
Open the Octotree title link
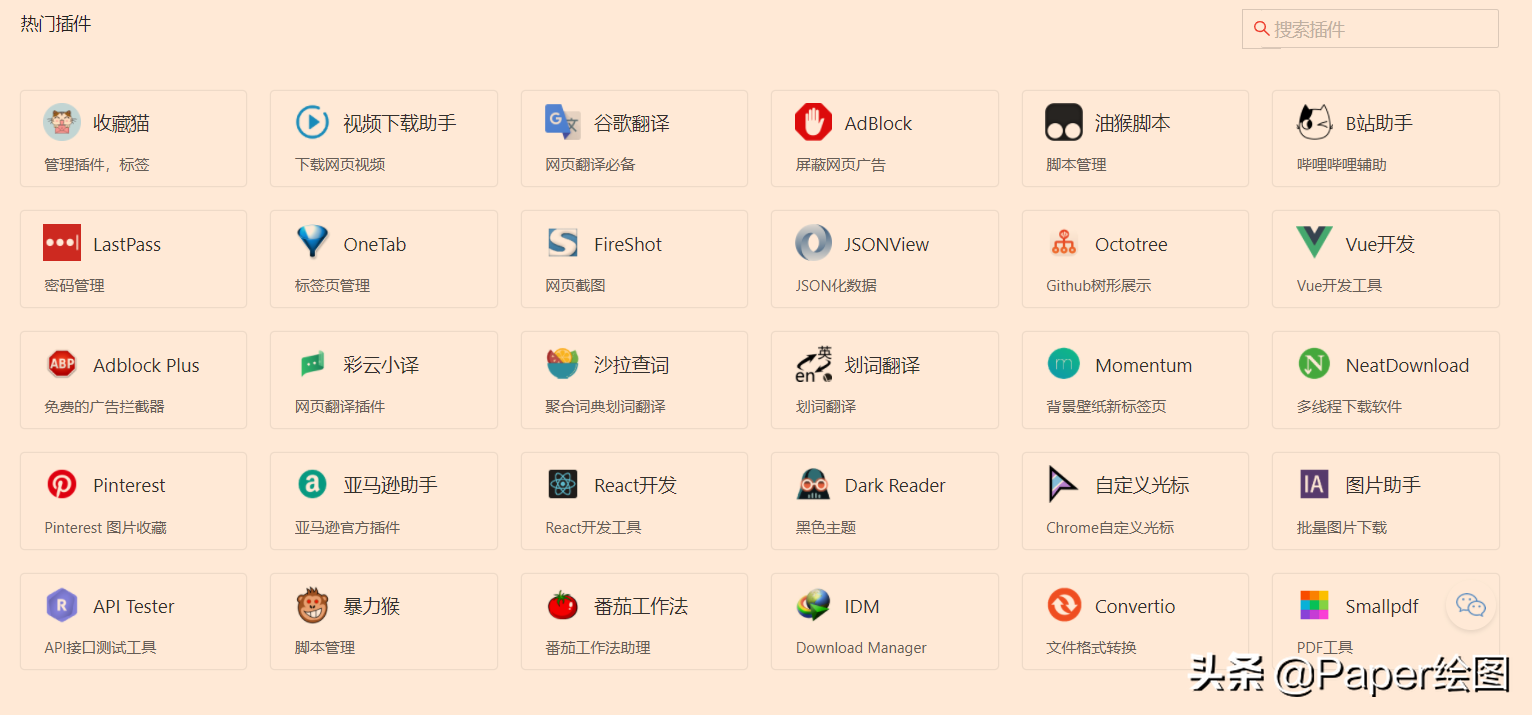(1131, 245)
